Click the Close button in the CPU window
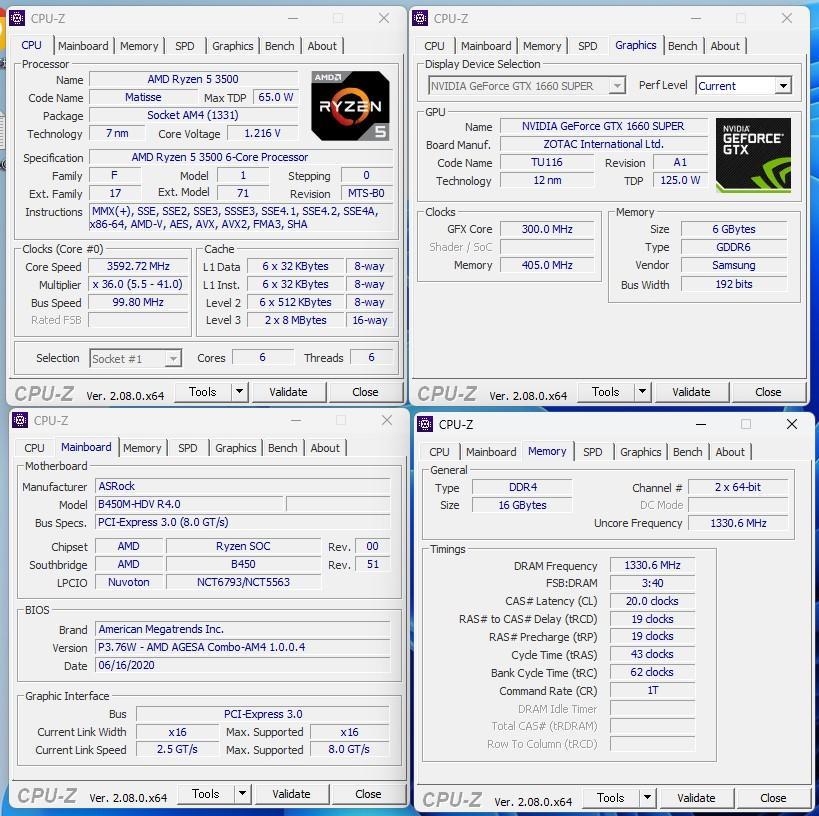This screenshot has width=819, height=816. 365,391
